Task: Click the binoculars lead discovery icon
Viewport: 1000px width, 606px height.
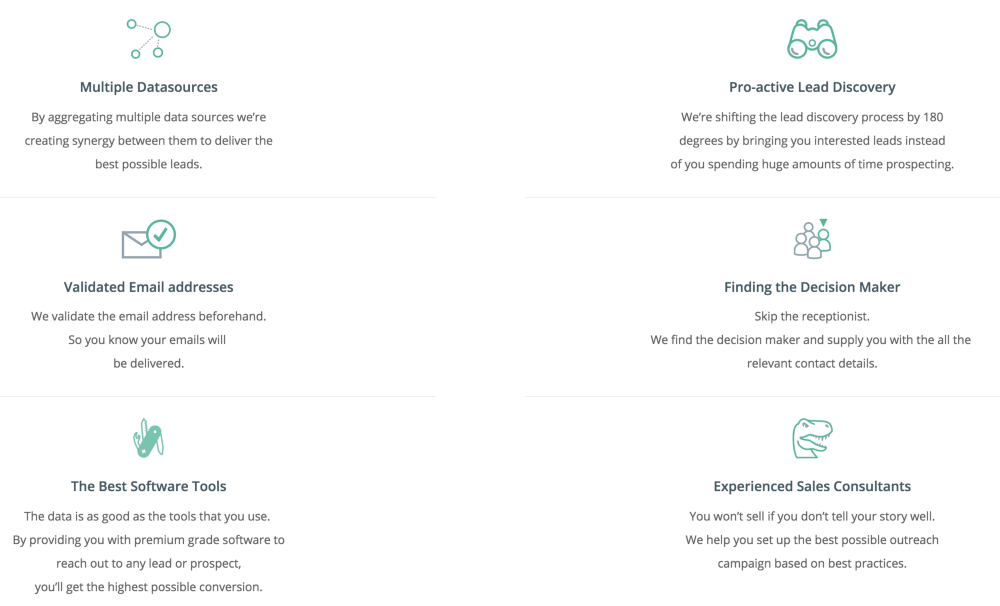Action: click(x=812, y=39)
